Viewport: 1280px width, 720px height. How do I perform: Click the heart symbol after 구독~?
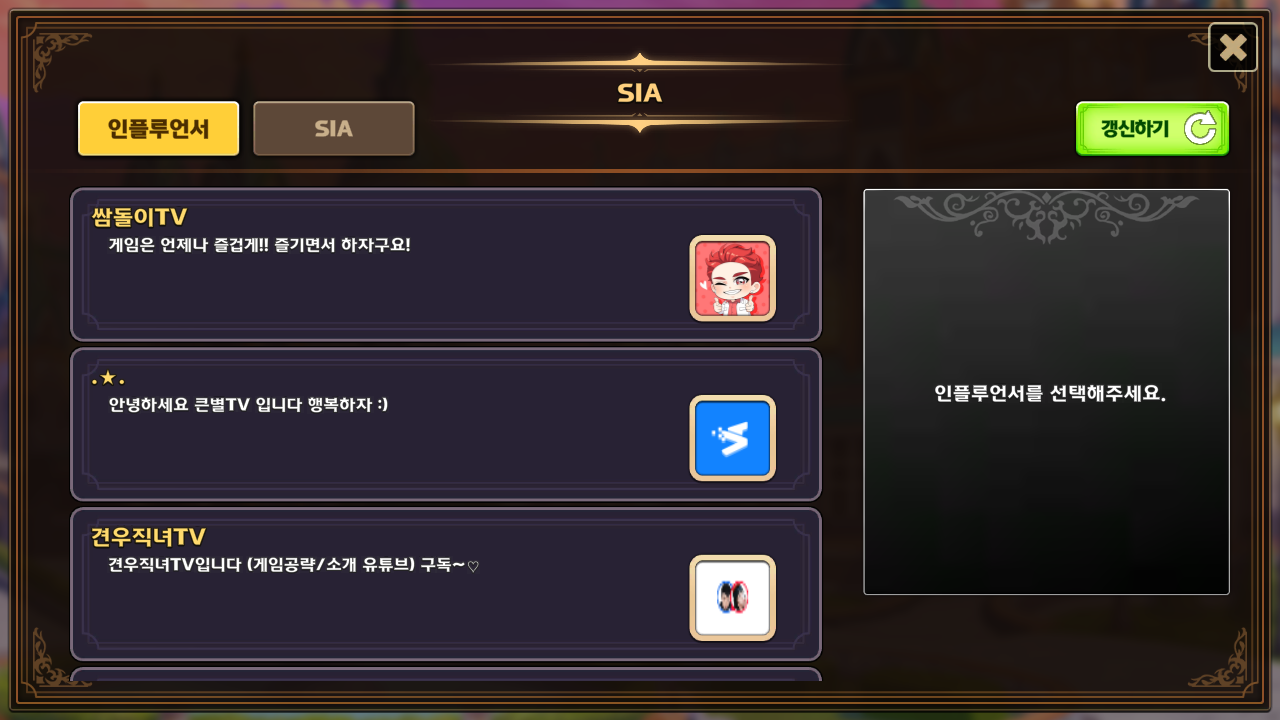tap(474, 566)
